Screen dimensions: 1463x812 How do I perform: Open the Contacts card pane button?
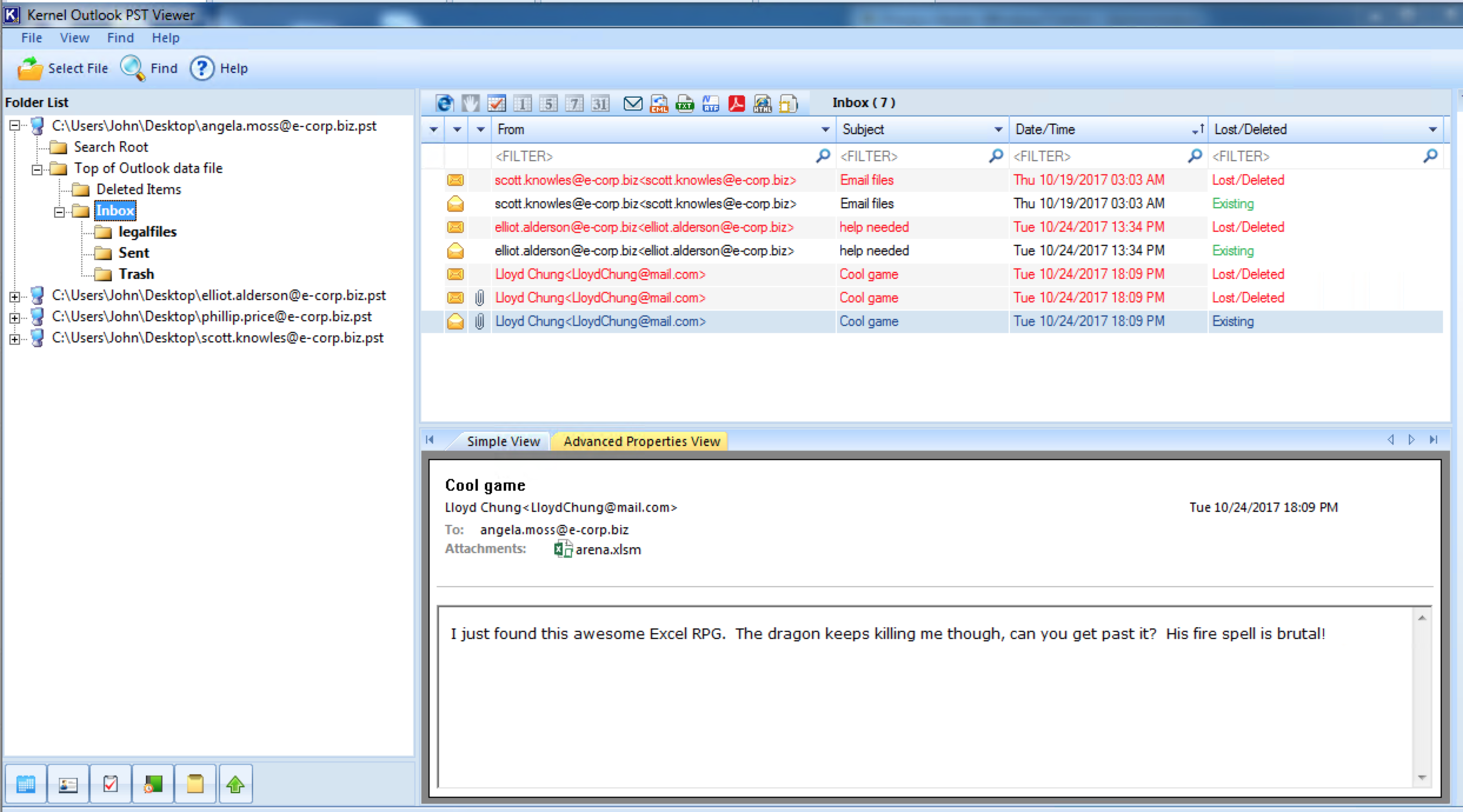click(68, 784)
